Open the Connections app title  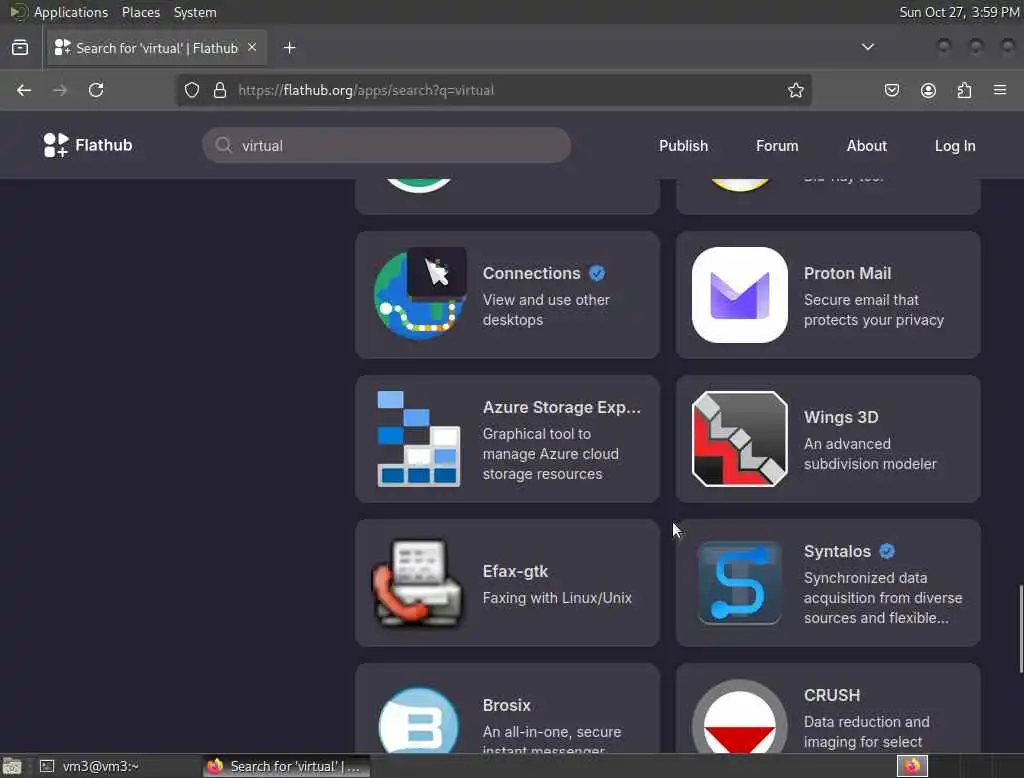pos(532,273)
